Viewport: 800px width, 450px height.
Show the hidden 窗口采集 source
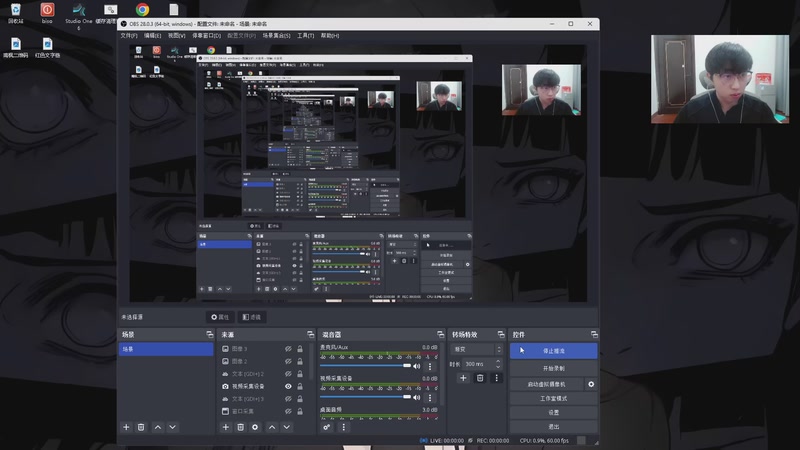288,411
